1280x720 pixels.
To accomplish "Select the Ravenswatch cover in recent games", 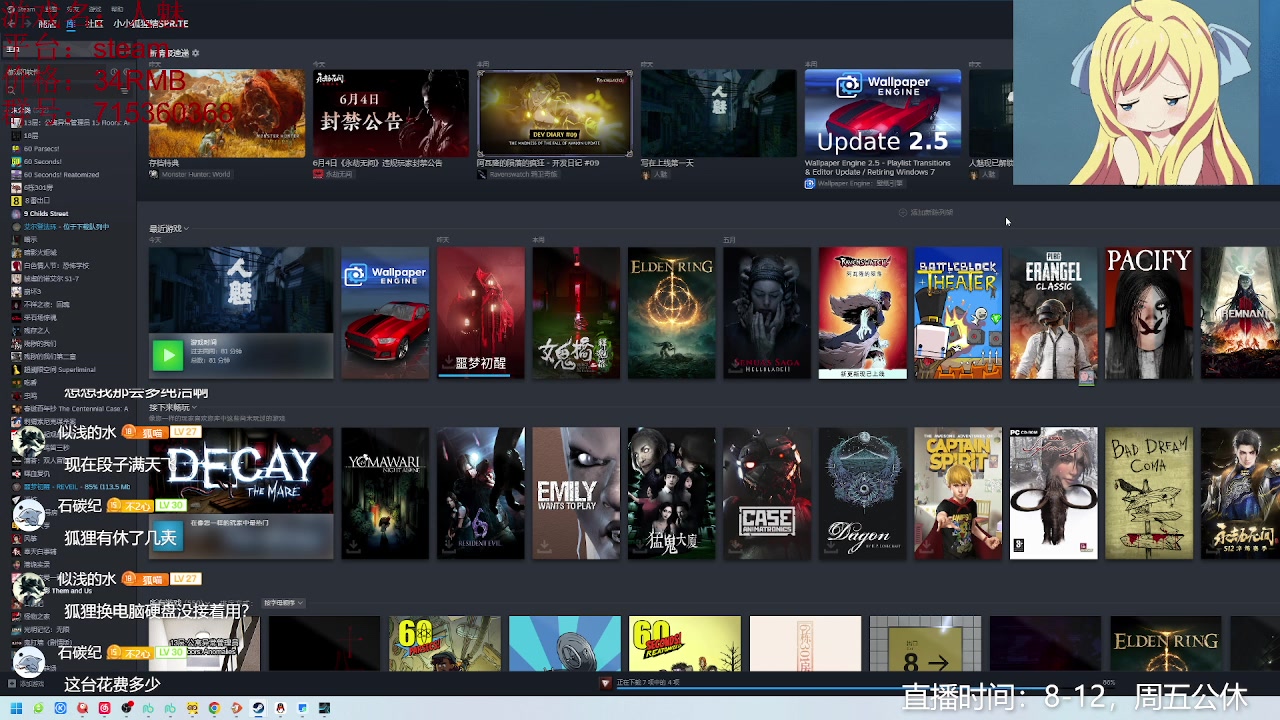I will (x=863, y=313).
